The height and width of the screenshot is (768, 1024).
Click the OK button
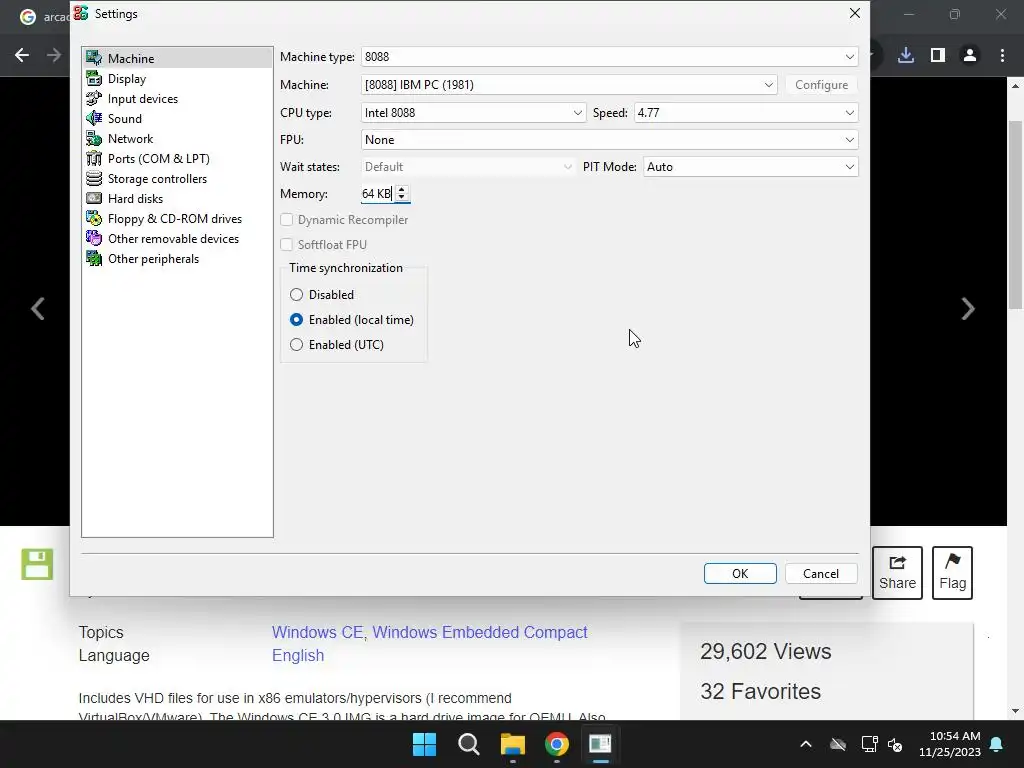tap(740, 573)
